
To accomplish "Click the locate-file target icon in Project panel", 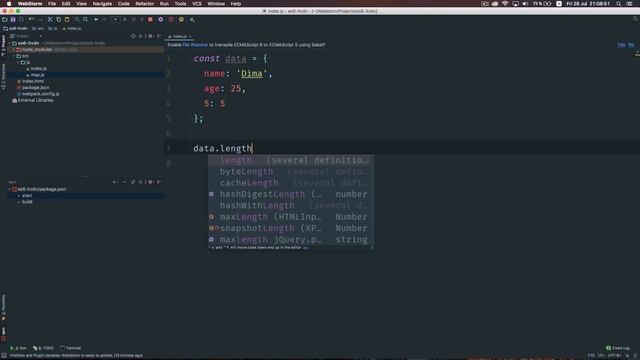I will tap(133, 36).
